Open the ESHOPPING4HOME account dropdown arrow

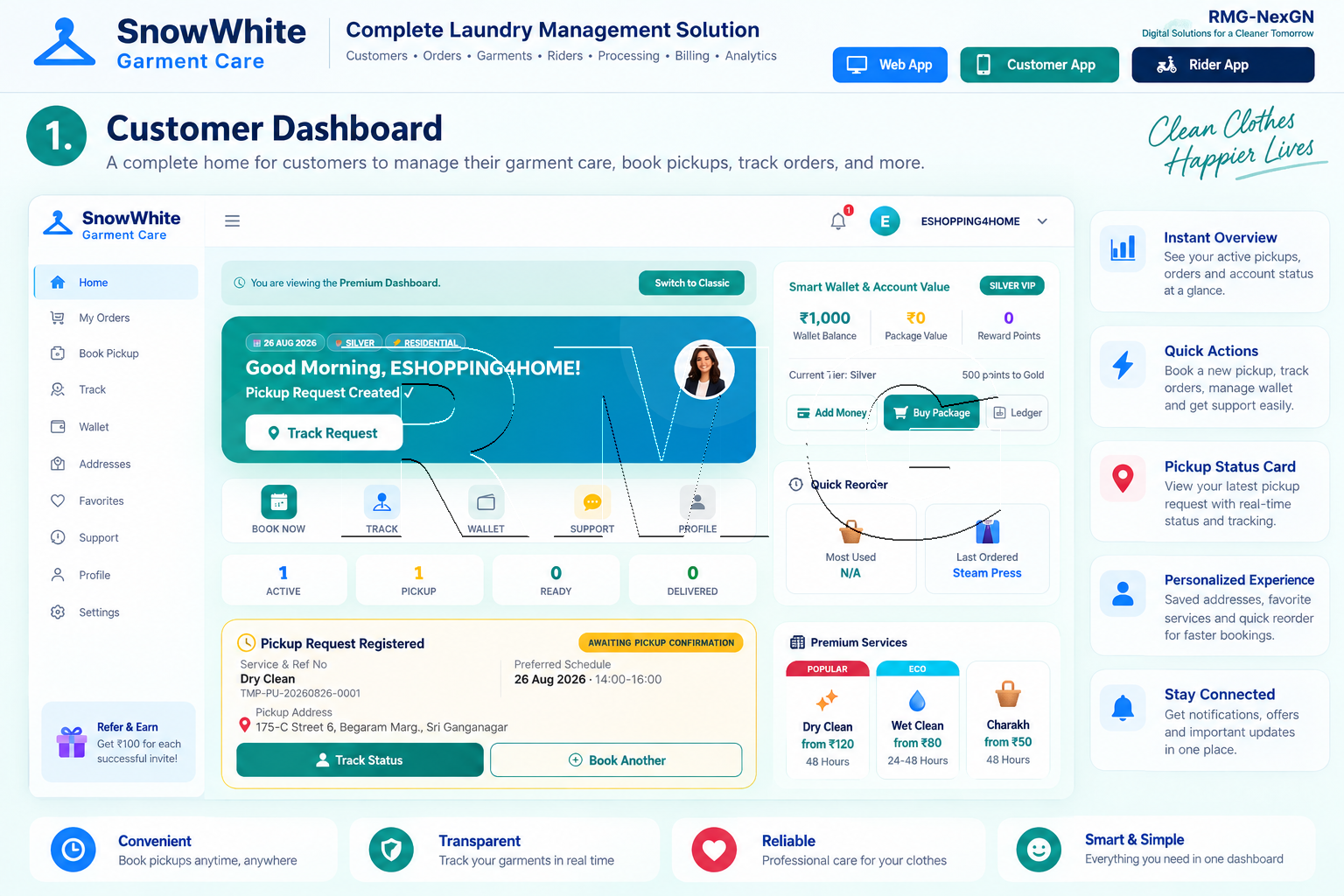(x=1042, y=221)
